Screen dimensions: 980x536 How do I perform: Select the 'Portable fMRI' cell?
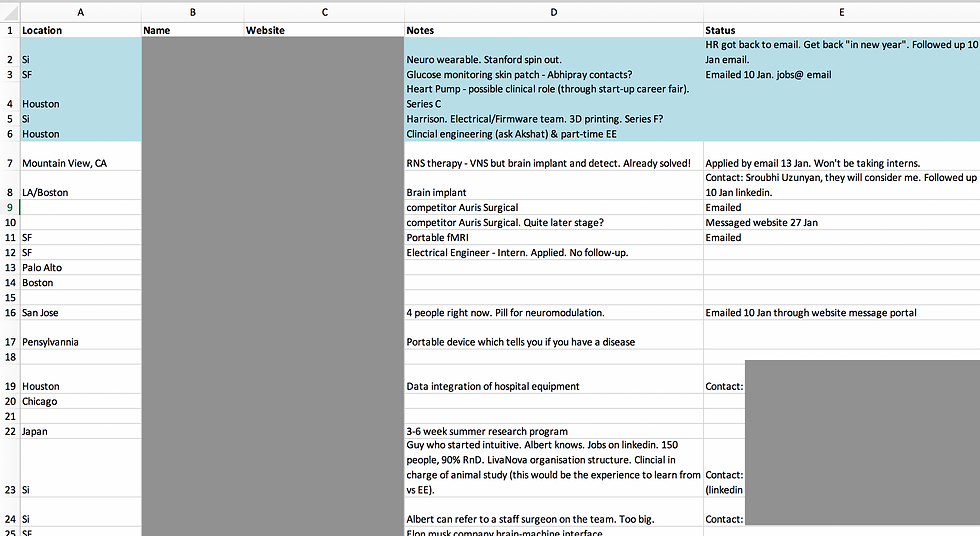(x=554, y=237)
